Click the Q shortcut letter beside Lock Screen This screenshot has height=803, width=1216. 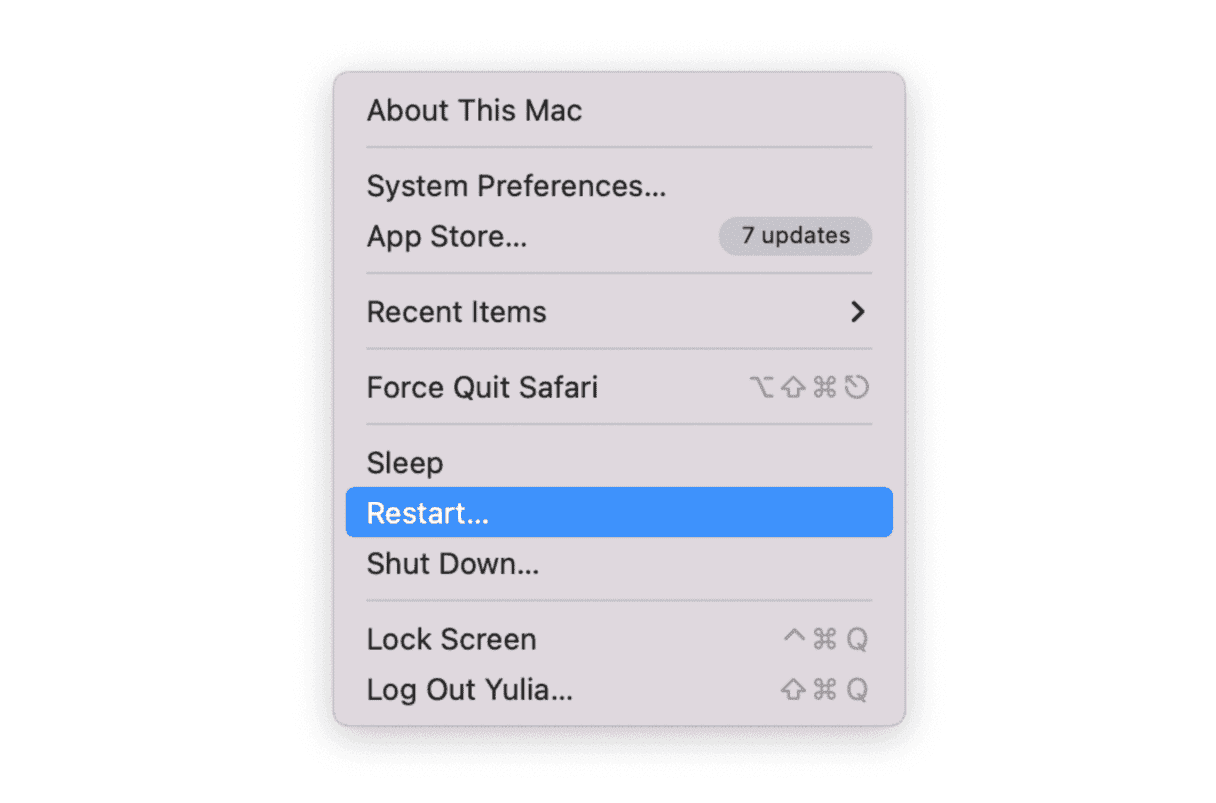click(x=857, y=640)
